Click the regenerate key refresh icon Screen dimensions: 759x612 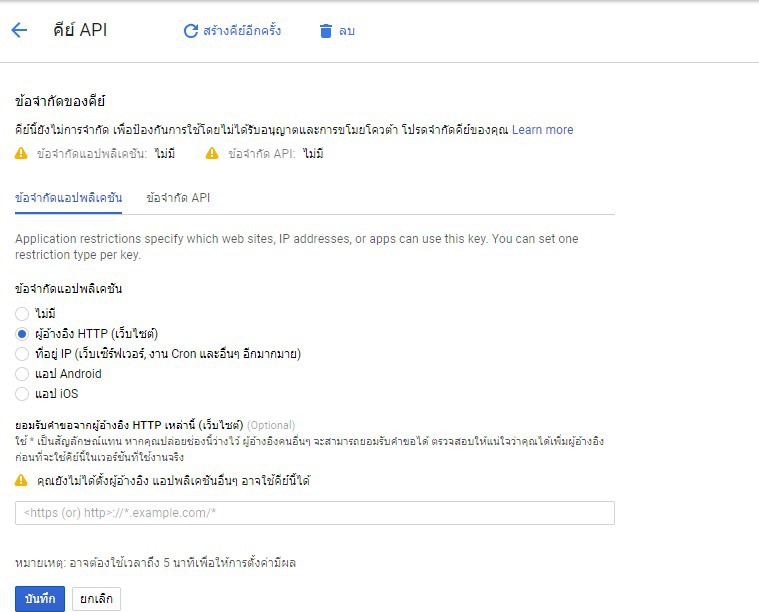point(191,31)
